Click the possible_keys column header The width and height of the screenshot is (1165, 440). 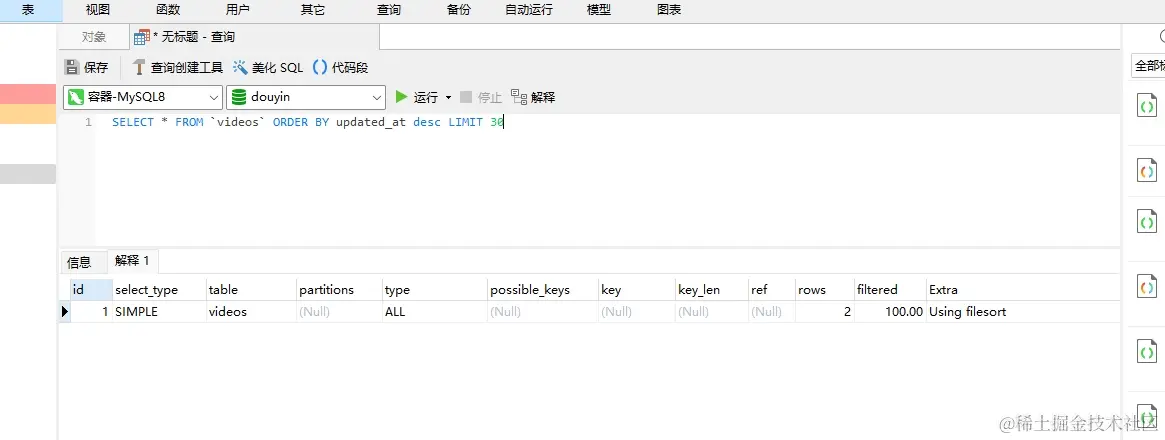click(542, 290)
